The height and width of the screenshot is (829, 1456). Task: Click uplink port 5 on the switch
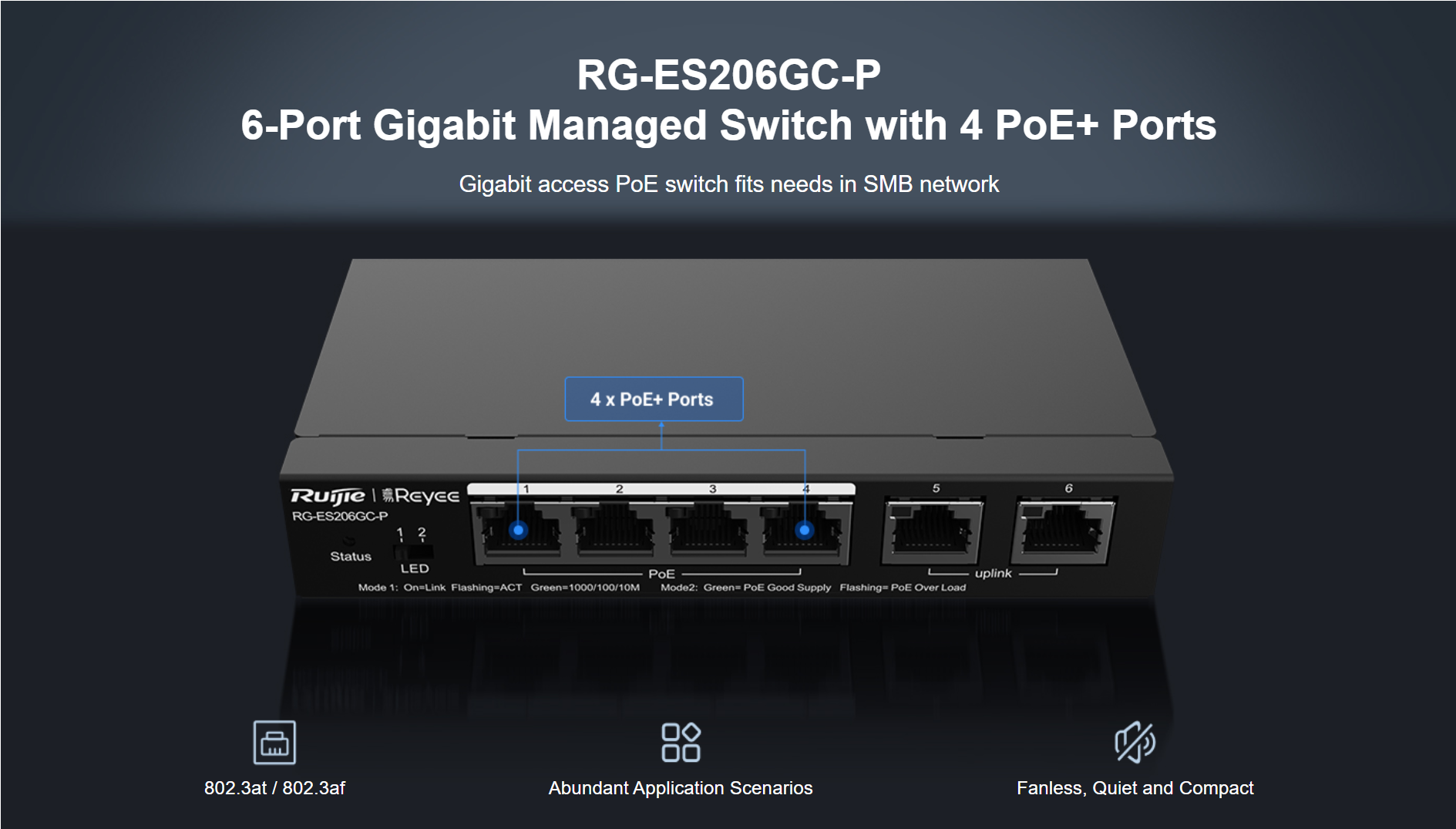[933, 531]
